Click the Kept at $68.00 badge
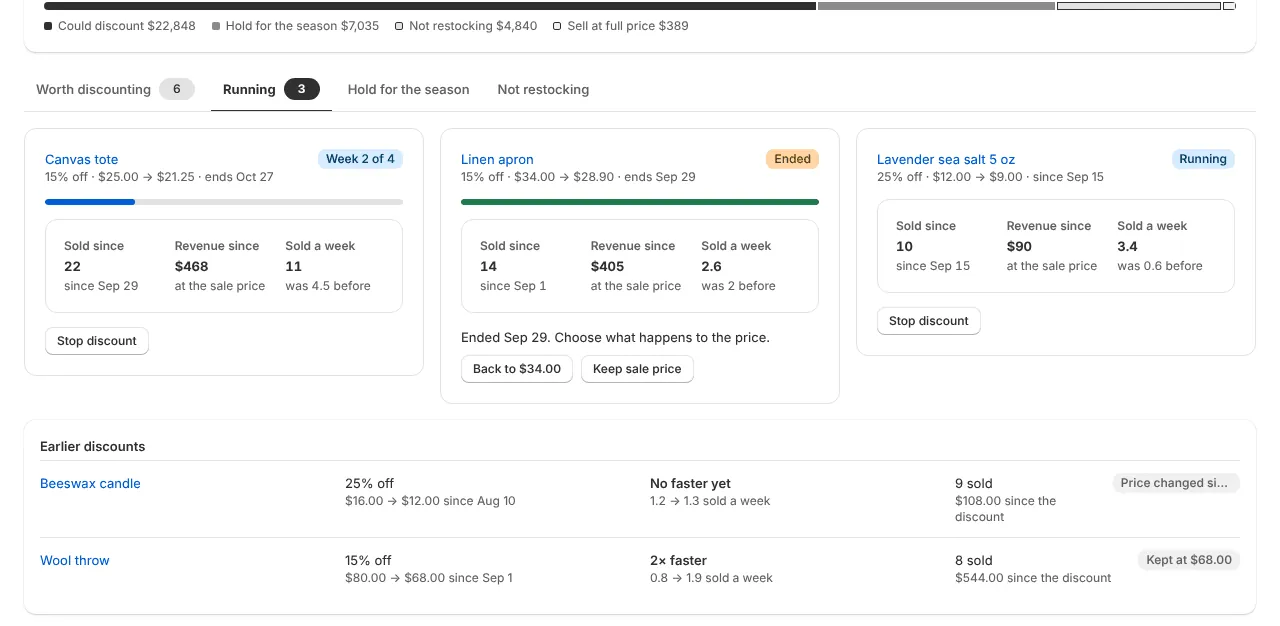Image resolution: width=1280 pixels, height=626 pixels. (x=1189, y=560)
